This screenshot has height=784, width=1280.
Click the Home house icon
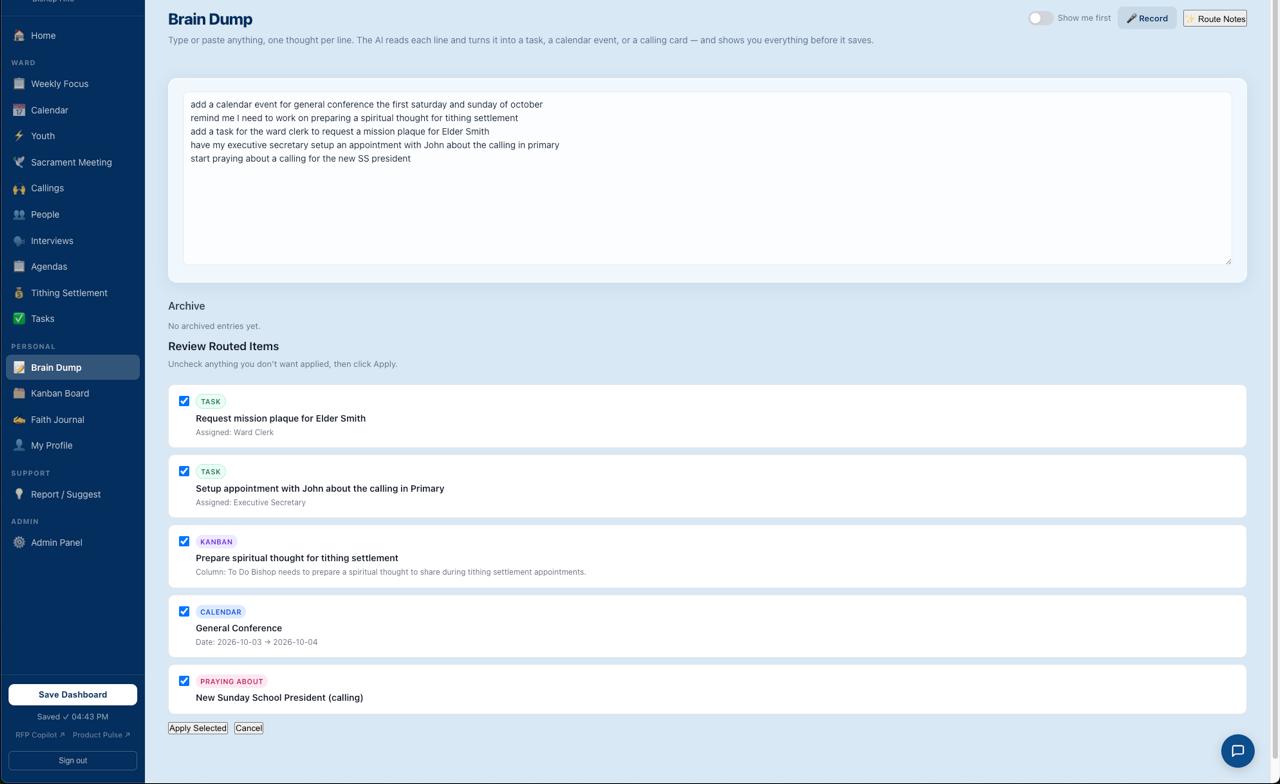click(x=19, y=36)
